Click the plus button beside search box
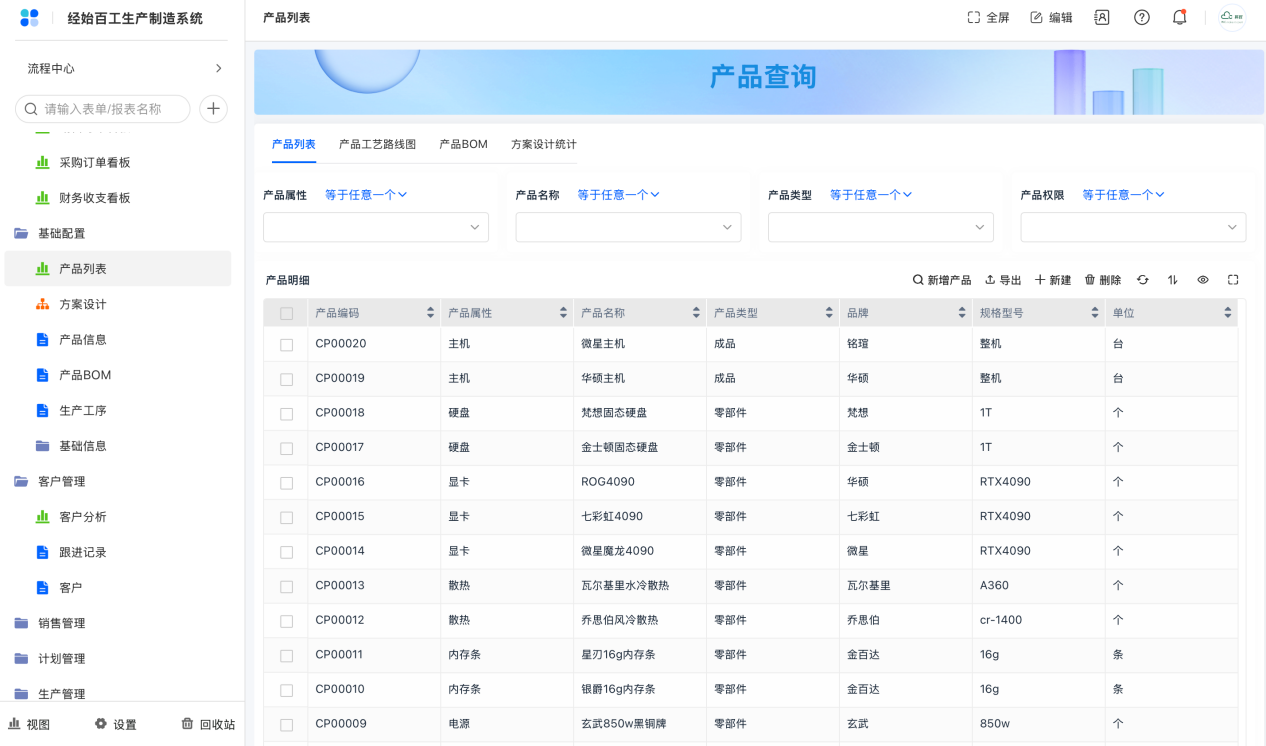 pyautogui.click(x=213, y=109)
